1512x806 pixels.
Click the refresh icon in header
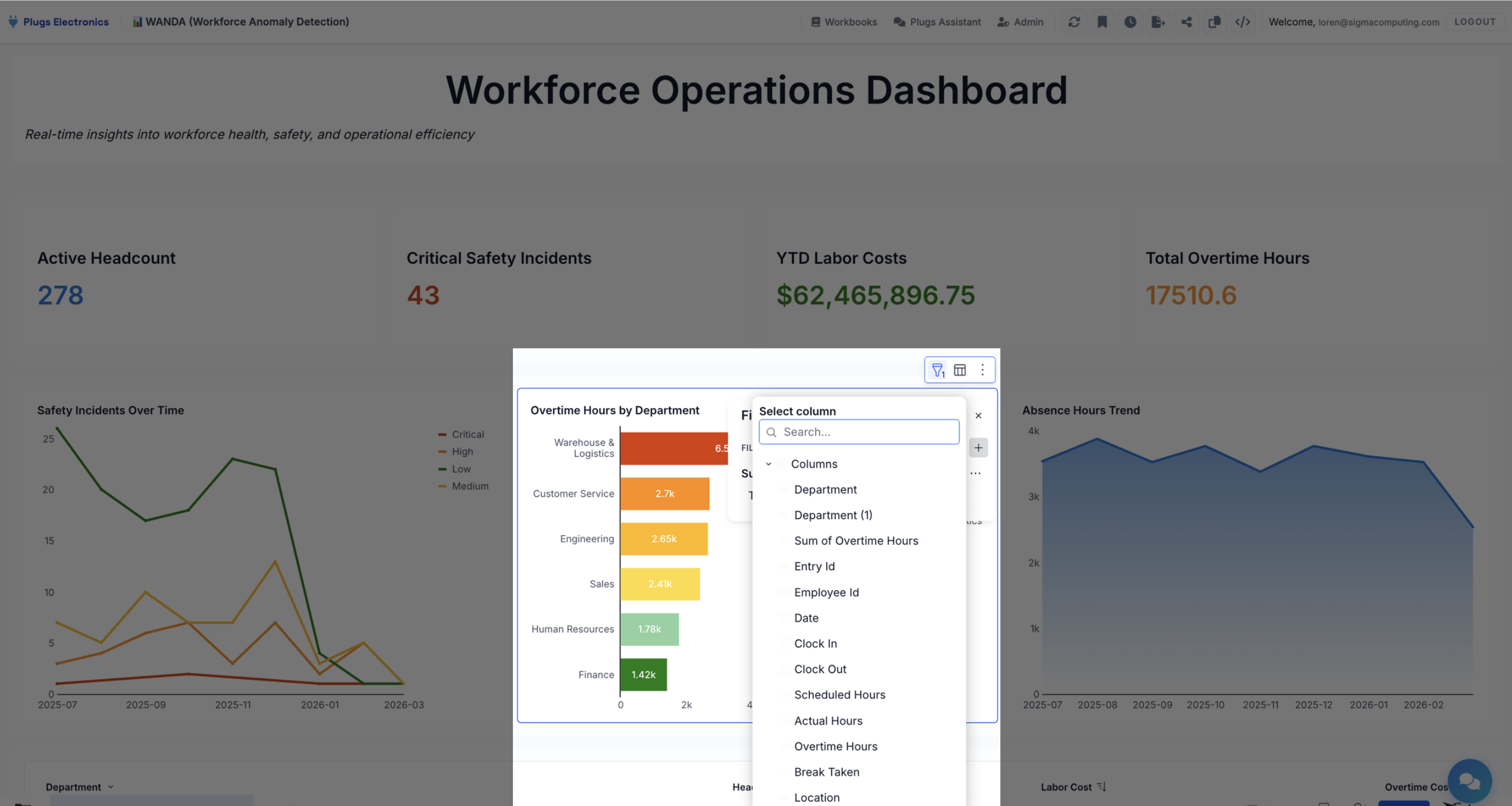[x=1073, y=22]
